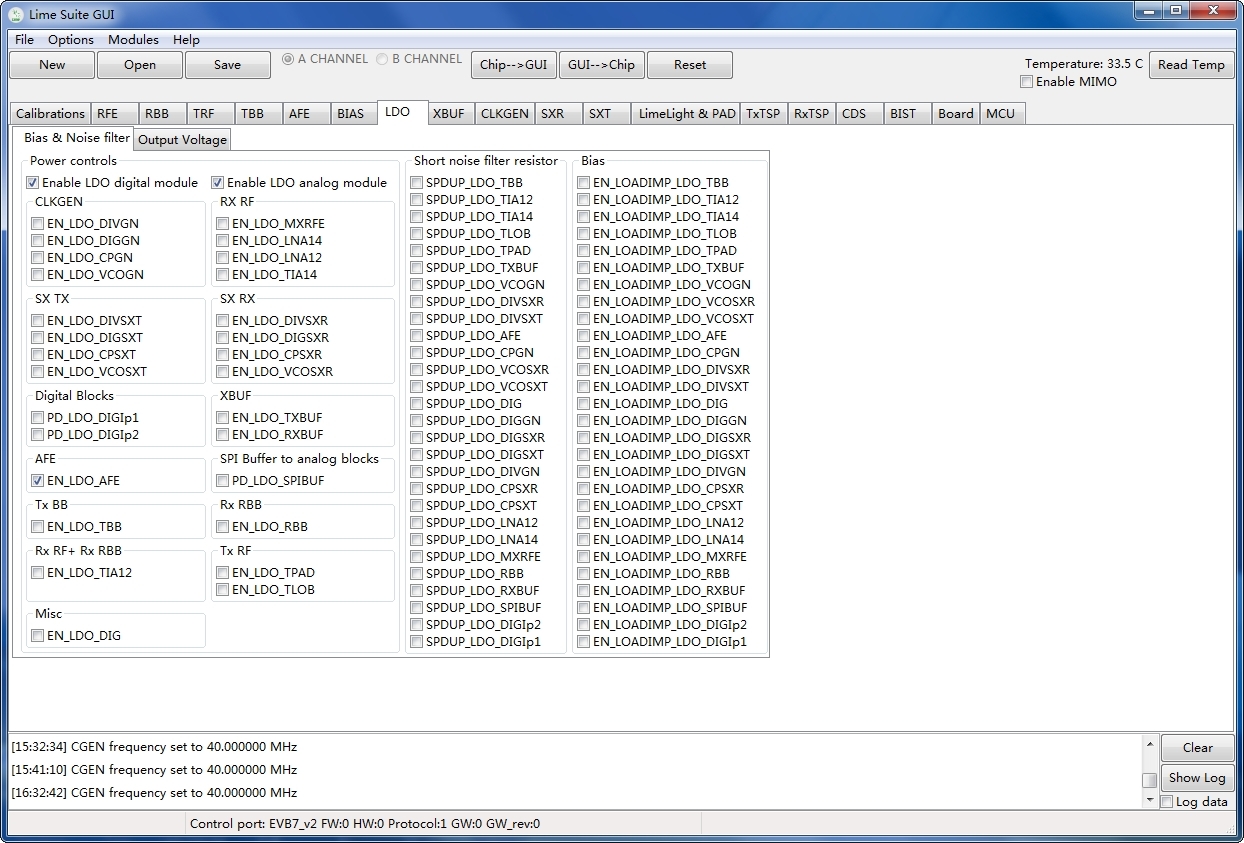Switch to the RxTSP tab
Viewport: 1244px width, 843px height.
pos(811,113)
